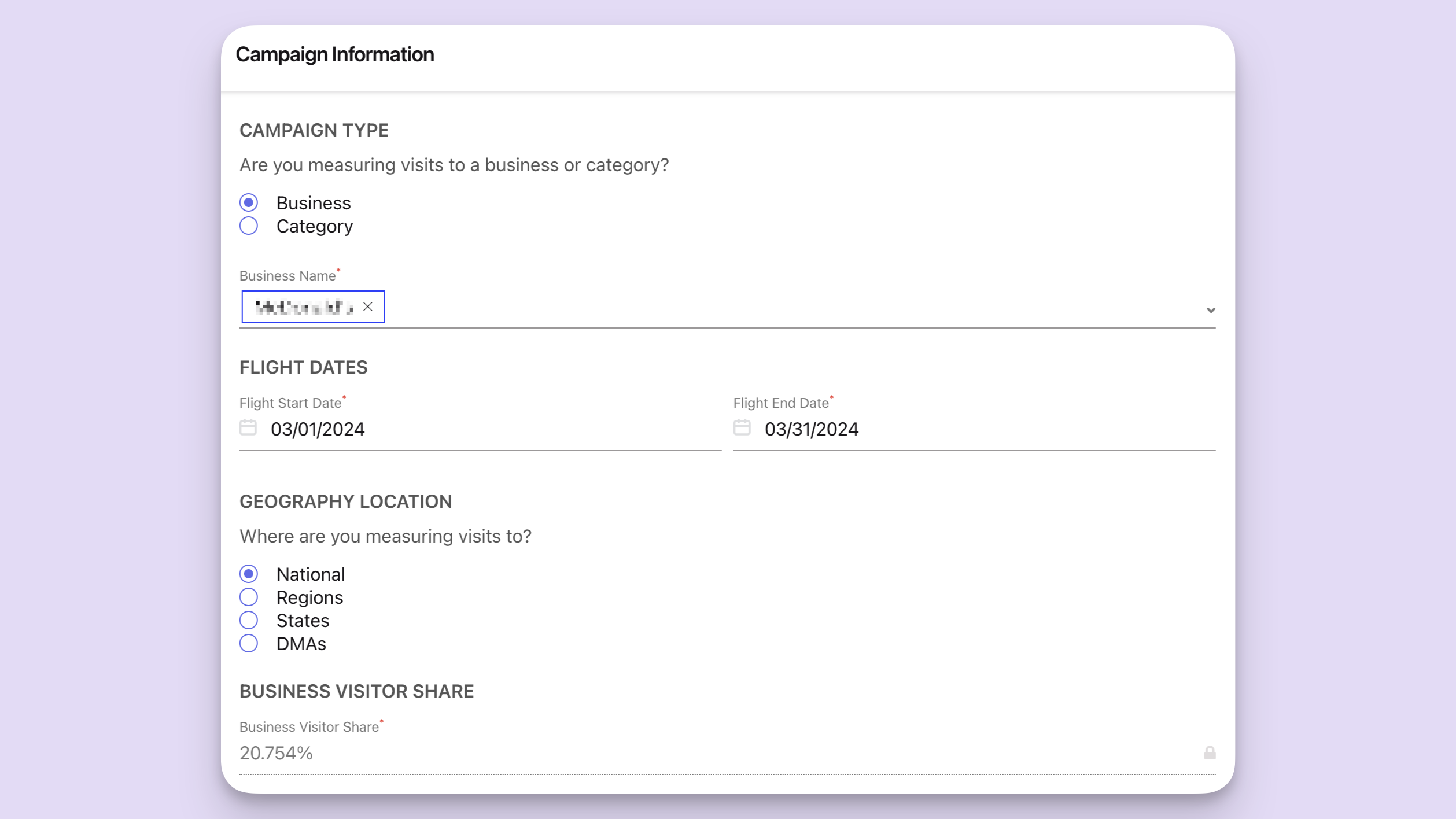Open the Flight End Date calendar icon

742,427
